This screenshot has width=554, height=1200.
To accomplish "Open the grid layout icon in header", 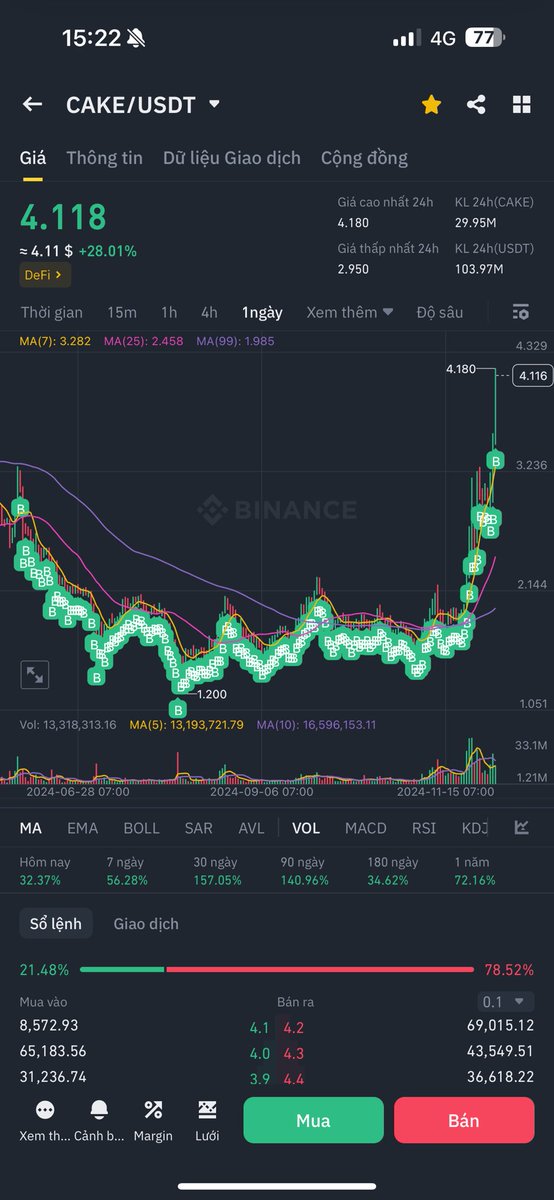I will tap(521, 104).
